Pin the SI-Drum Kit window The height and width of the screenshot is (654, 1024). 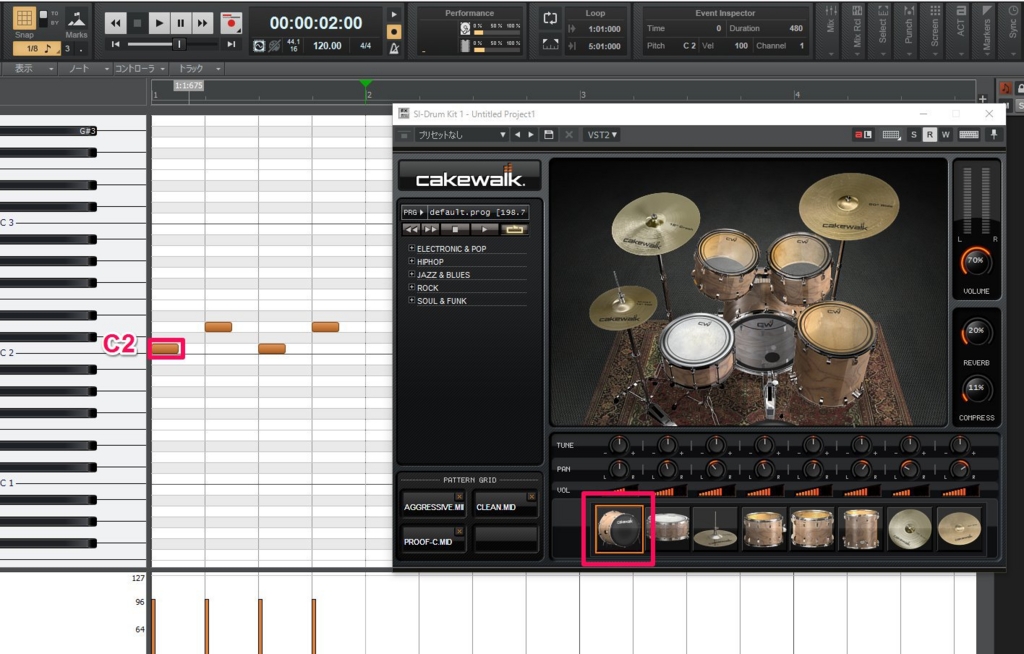tap(994, 135)
